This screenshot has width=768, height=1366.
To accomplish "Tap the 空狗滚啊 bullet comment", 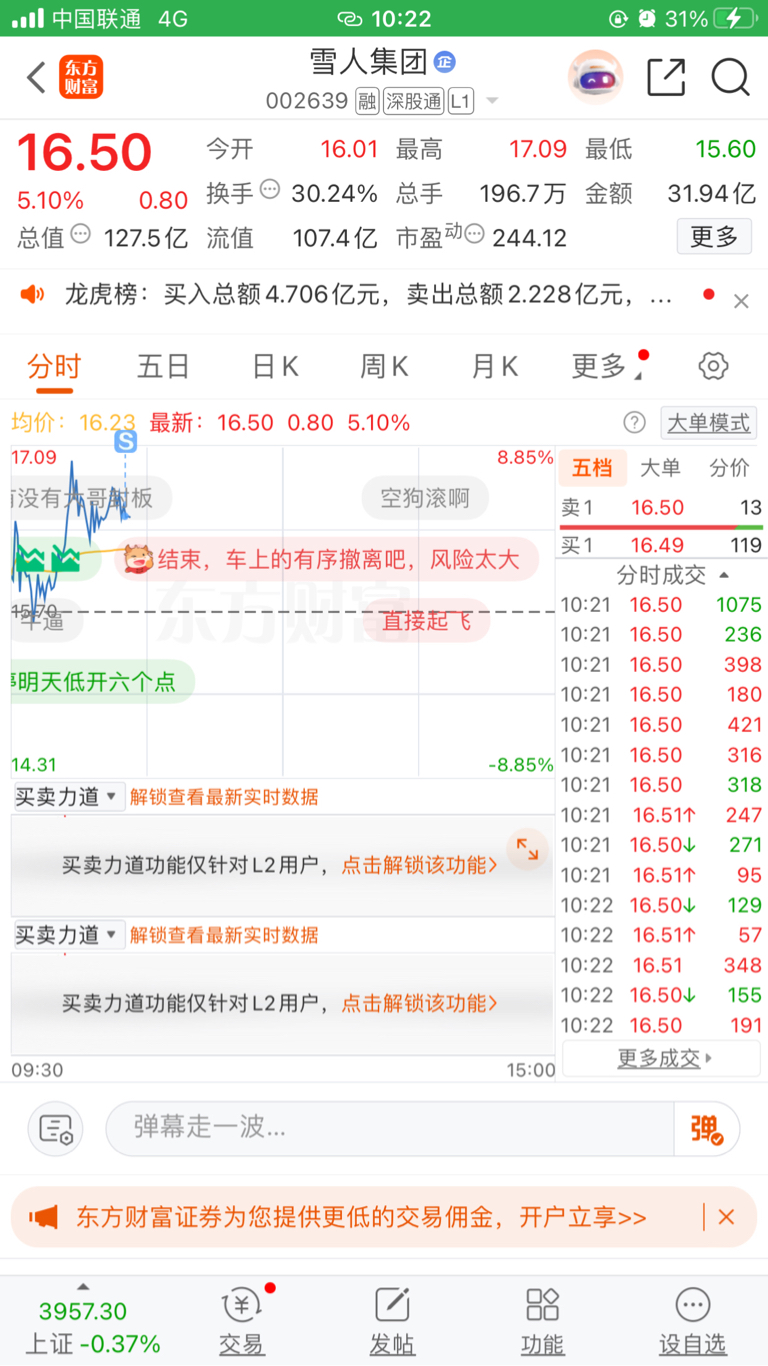I will click(425, 497).
